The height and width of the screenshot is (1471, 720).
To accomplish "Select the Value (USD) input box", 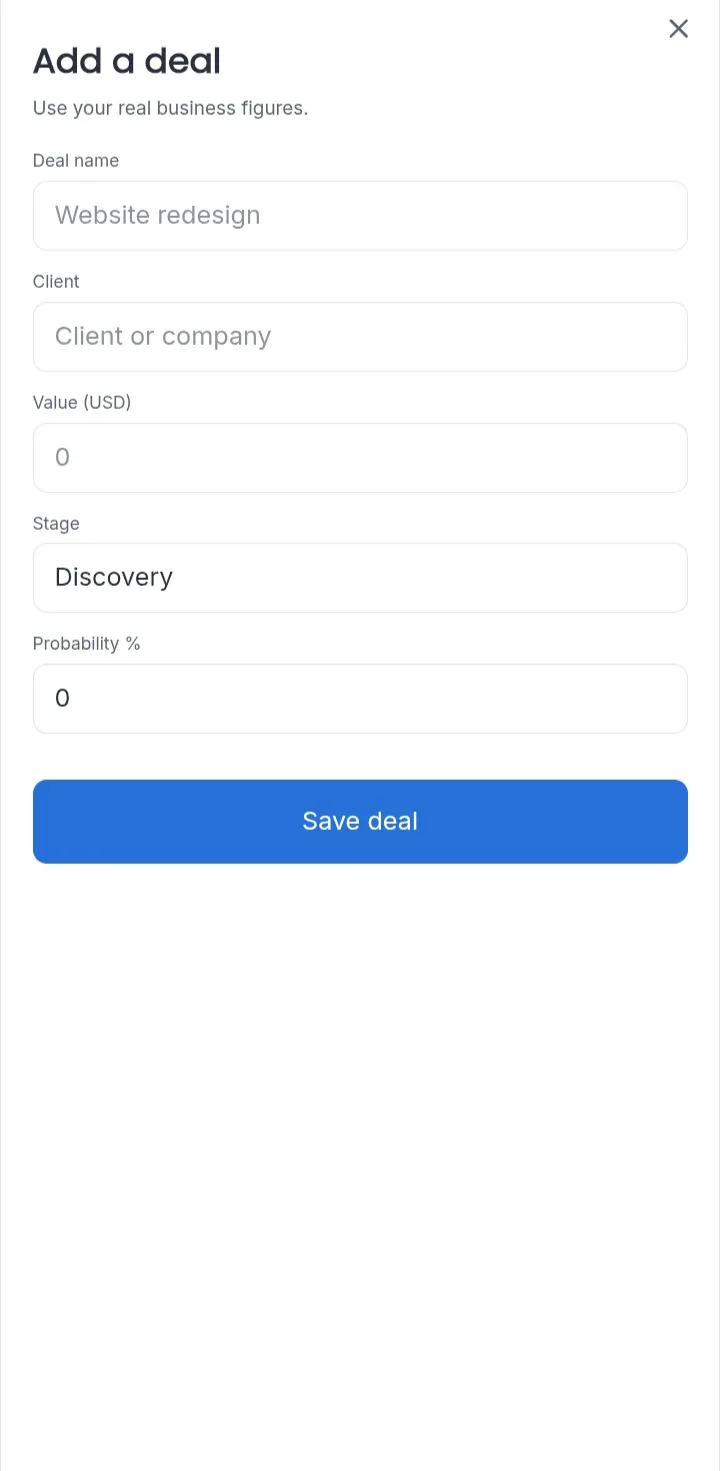I will pos(360,457).
